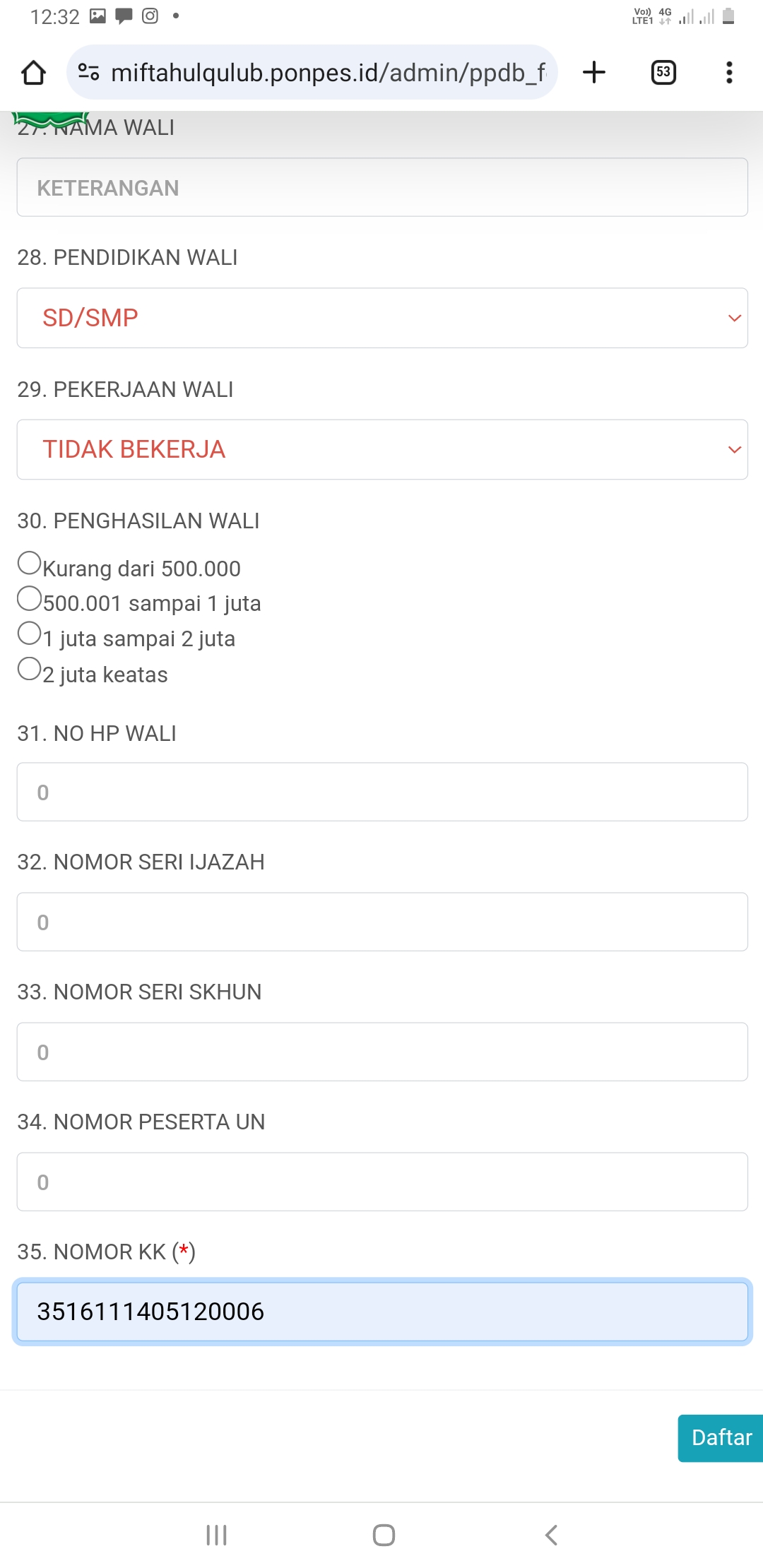Select "2 juta keatas" radio button
Viewport: 763px width, 1568px height.
pos(30,669)
